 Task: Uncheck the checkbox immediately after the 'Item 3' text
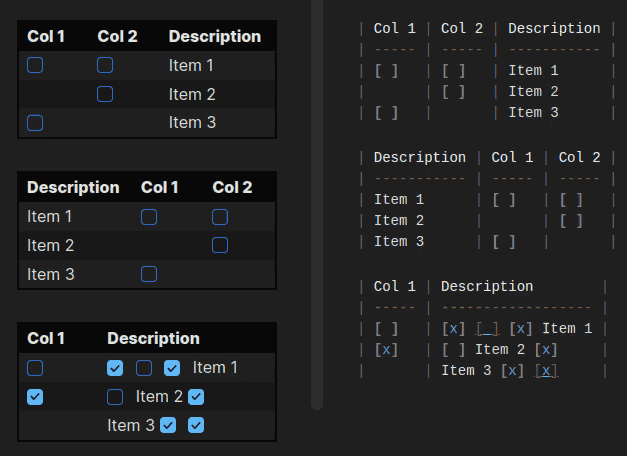pos(168,425)
